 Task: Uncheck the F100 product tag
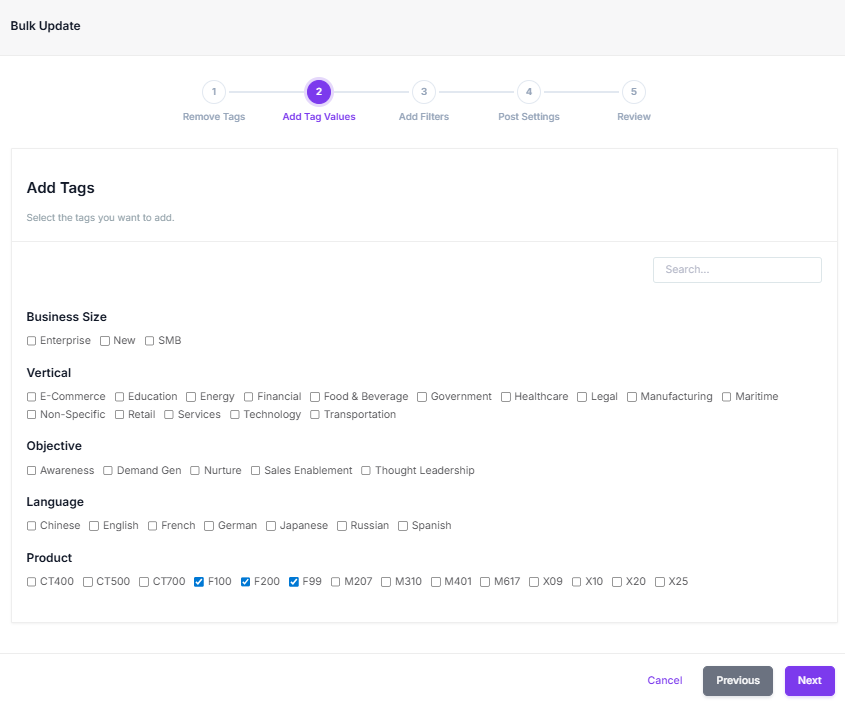click(x=199, y=582)
